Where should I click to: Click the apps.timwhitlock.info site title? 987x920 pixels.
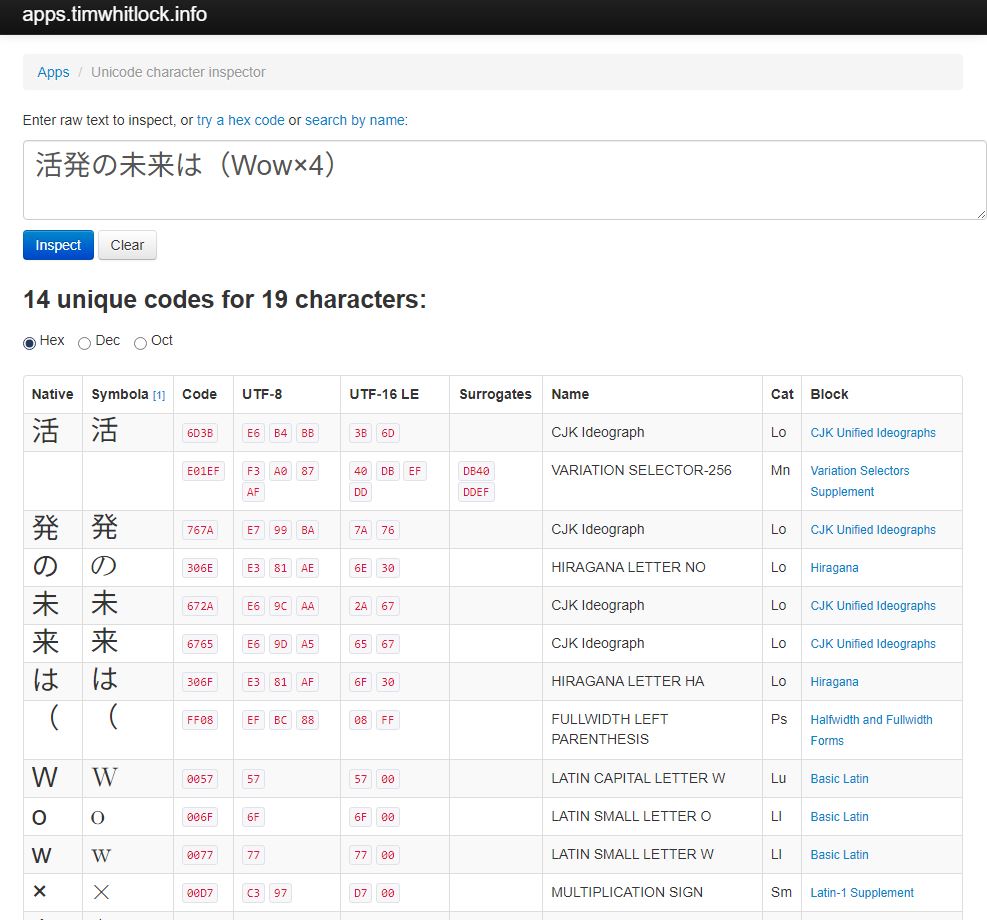pos(115,16)
